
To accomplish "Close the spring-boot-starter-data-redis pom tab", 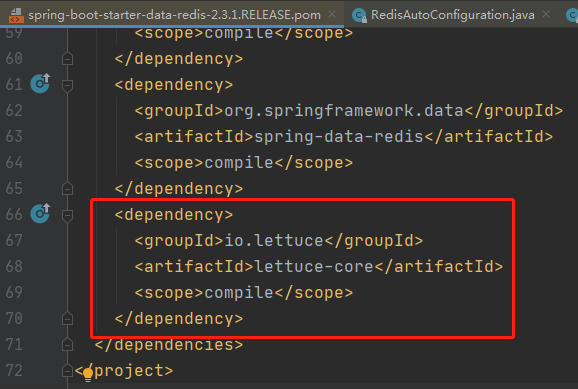I will point(332,14).
